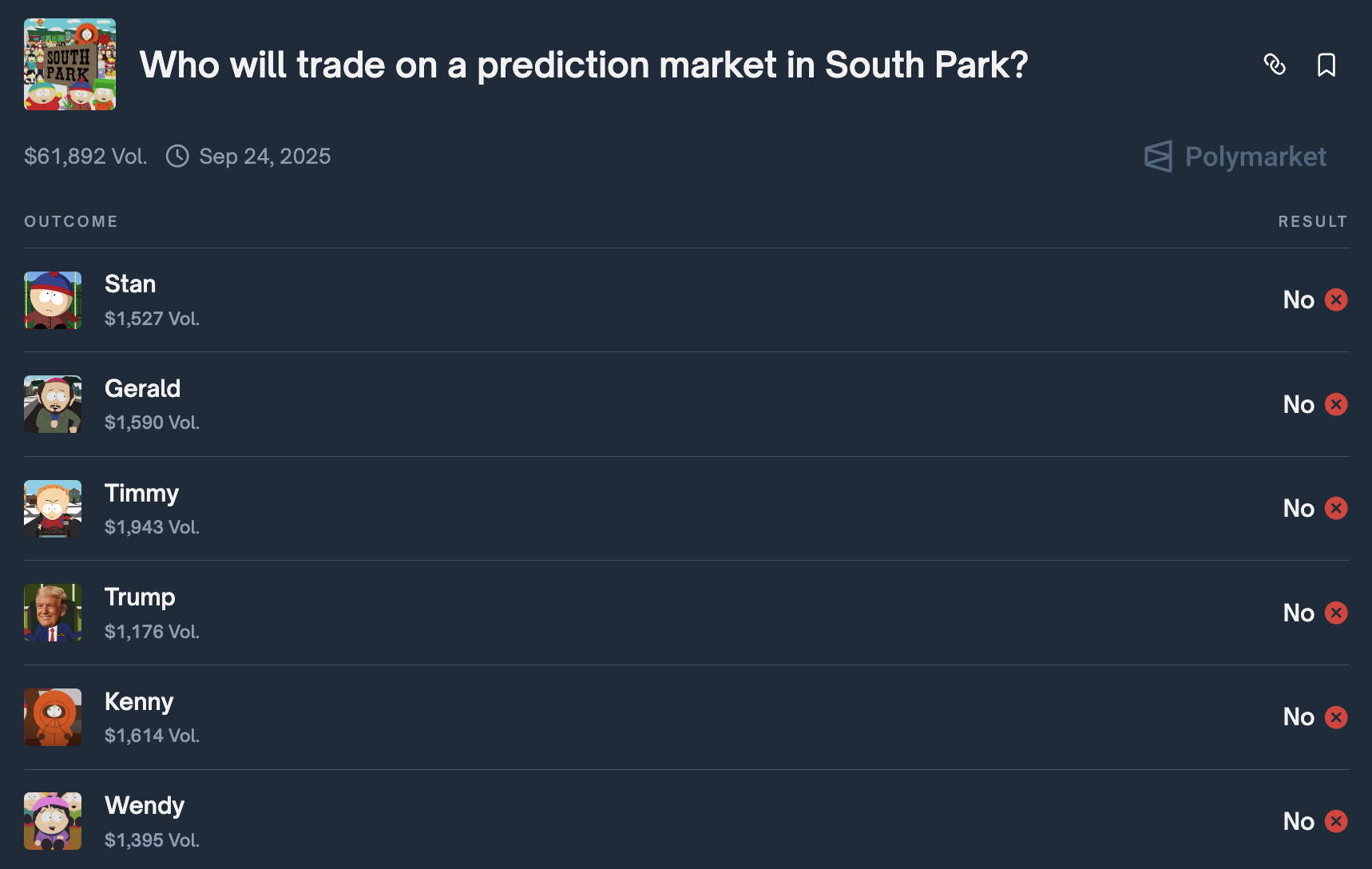Bookmark this South Park market
The height and width of the screenshot is (869, 1372).
(x=1326, y=65)
